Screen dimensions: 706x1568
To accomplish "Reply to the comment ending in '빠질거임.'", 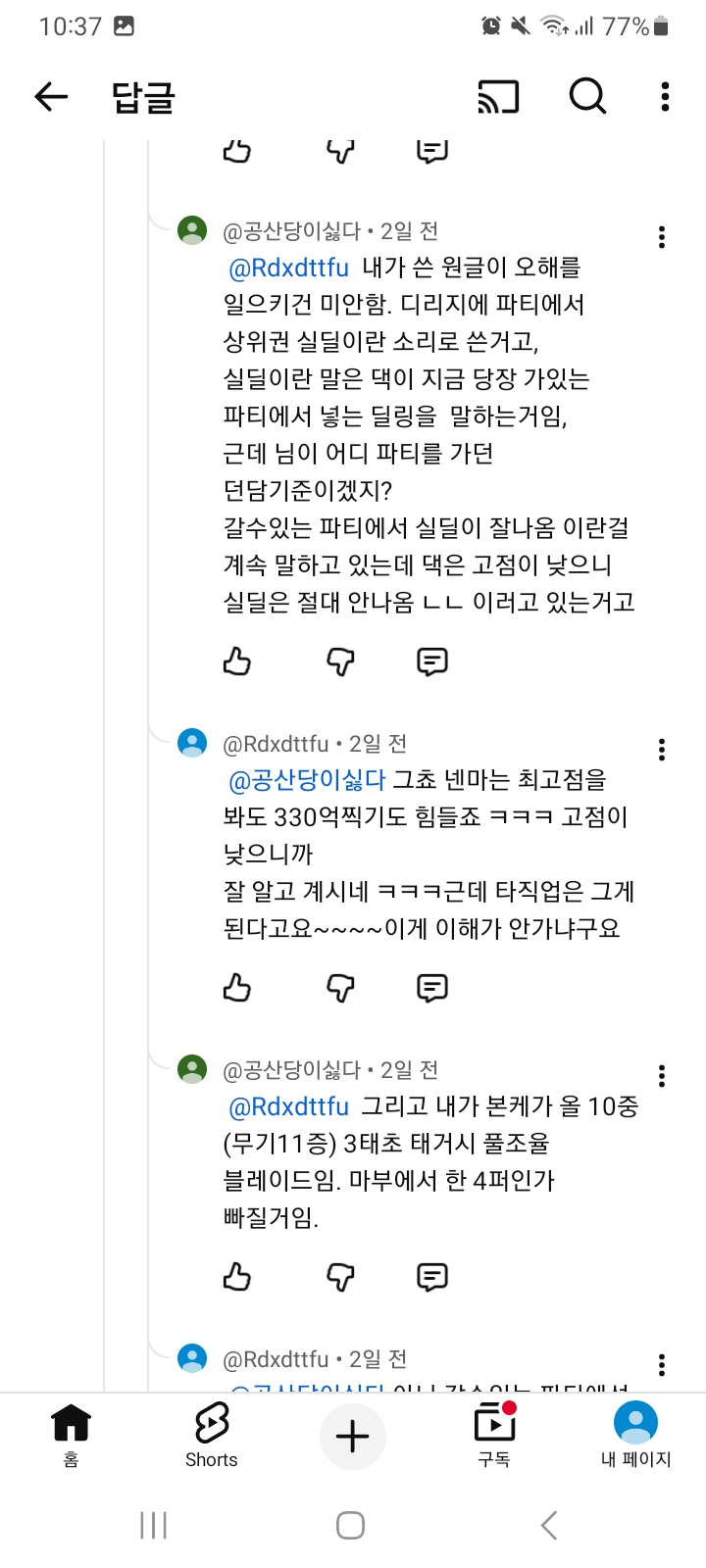I will [432, 1277].
